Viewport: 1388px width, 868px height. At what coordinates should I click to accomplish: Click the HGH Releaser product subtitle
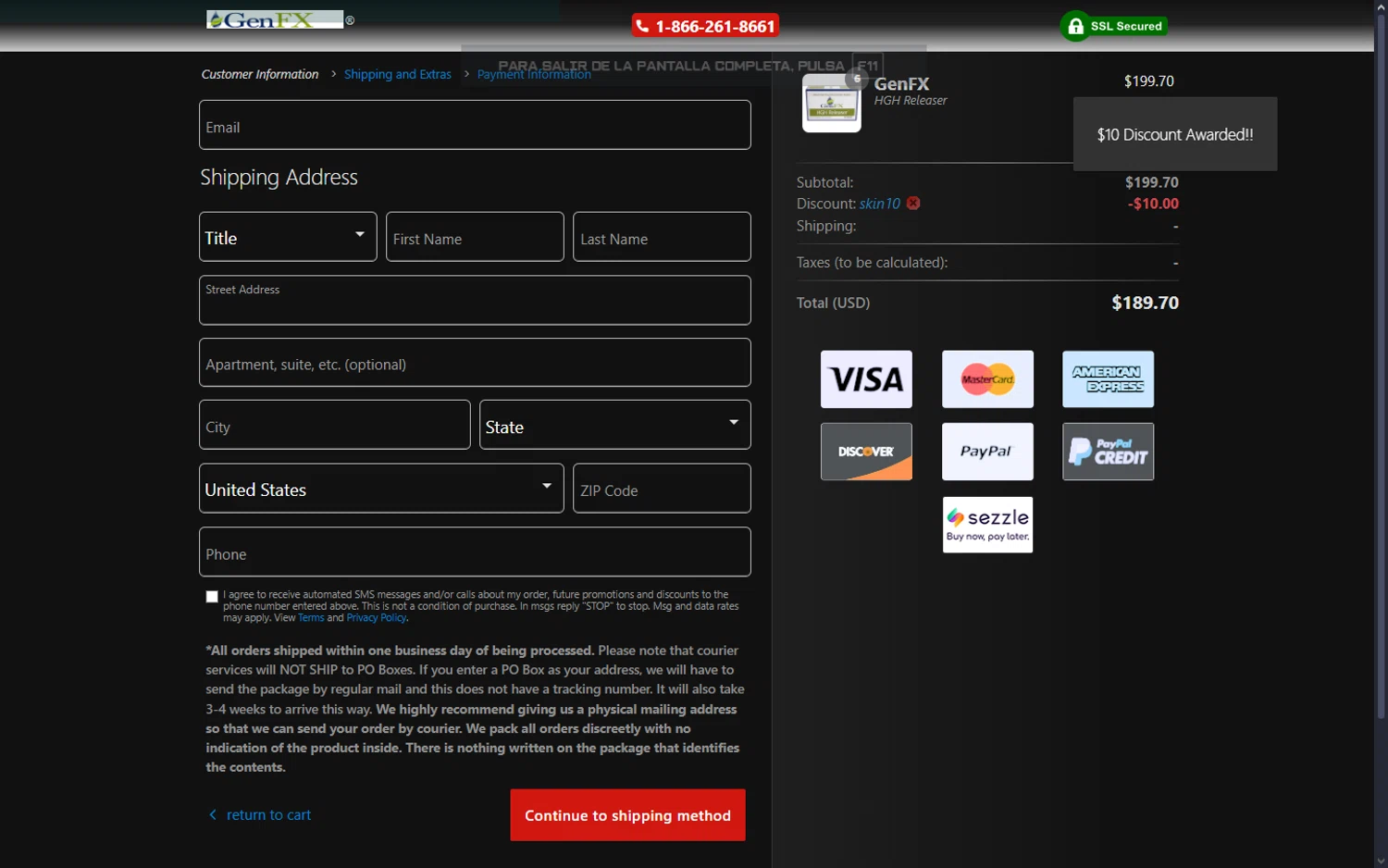tap(911, 100)
